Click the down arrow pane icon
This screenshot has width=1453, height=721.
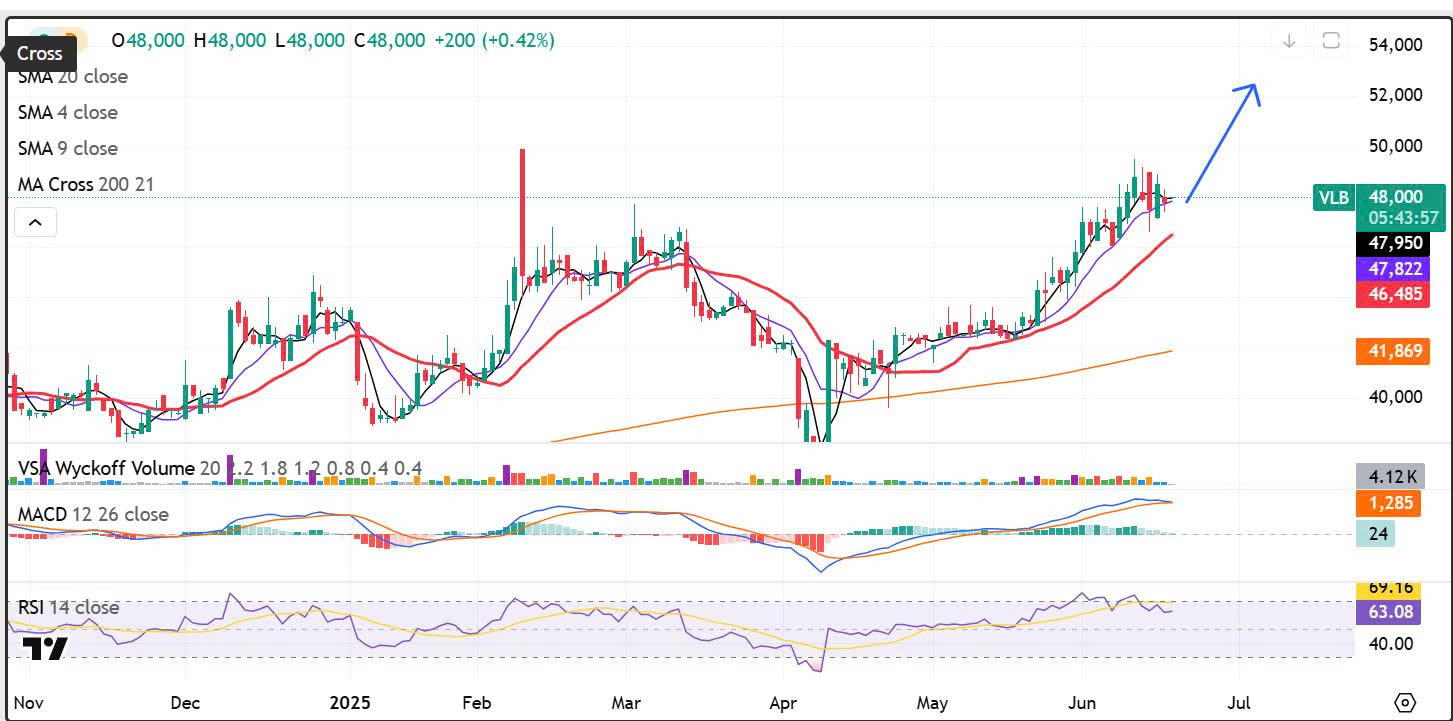point(1290,41)
